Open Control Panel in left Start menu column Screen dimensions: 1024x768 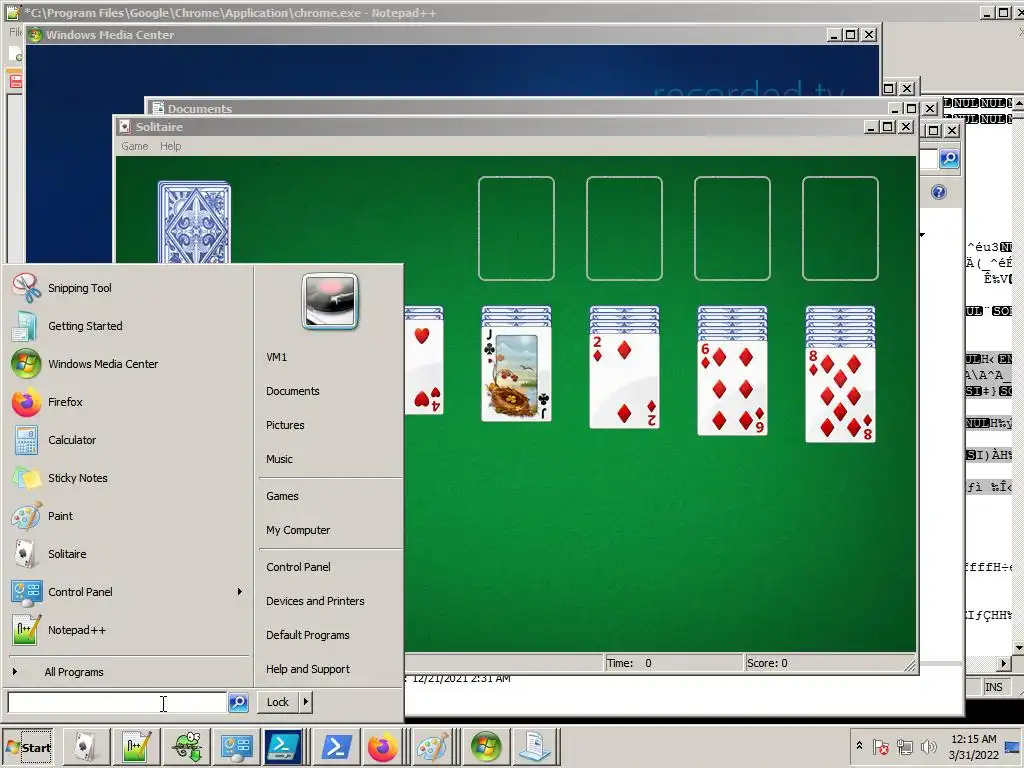click(x=80, y=592)
